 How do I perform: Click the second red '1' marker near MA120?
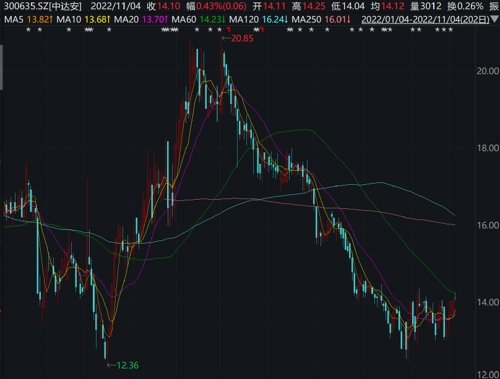(262, 30)
